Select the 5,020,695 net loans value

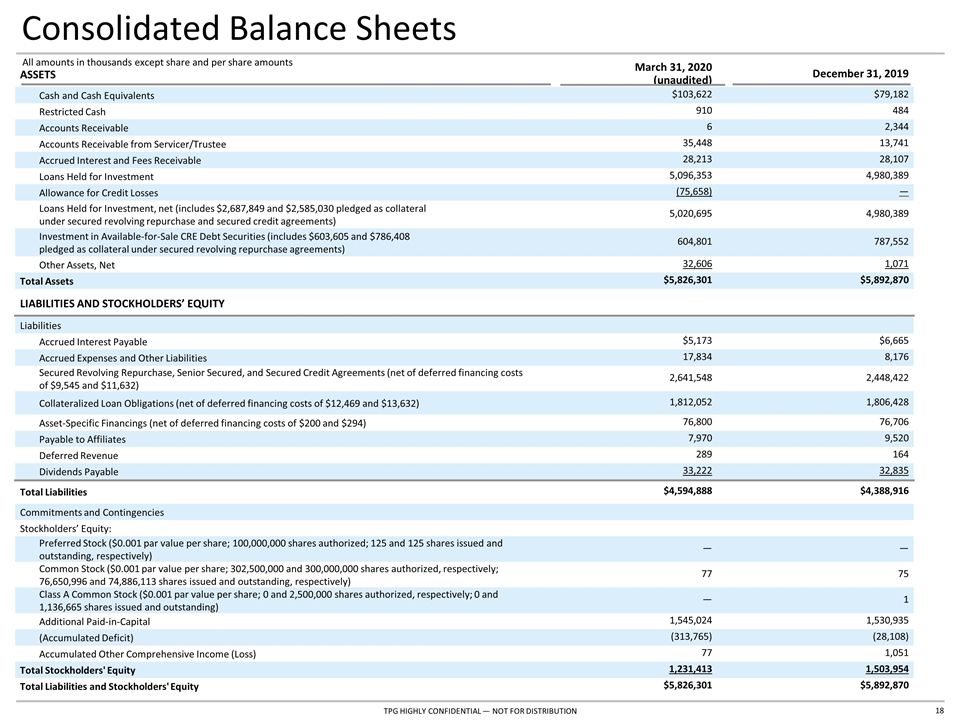point(691,214)
